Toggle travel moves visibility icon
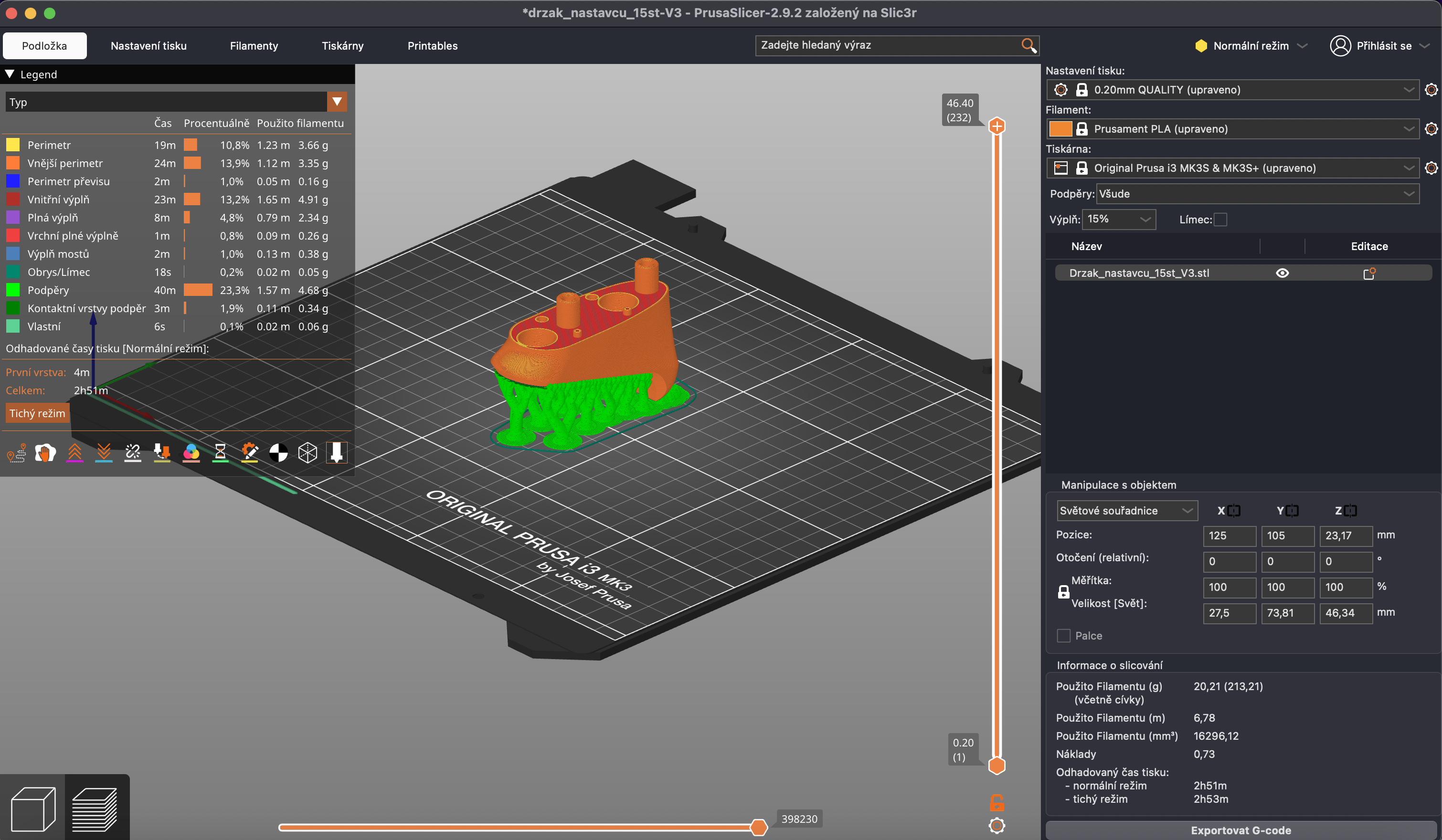The width and height of the screenshot is (1442, 840). click(x=17, y=453)
